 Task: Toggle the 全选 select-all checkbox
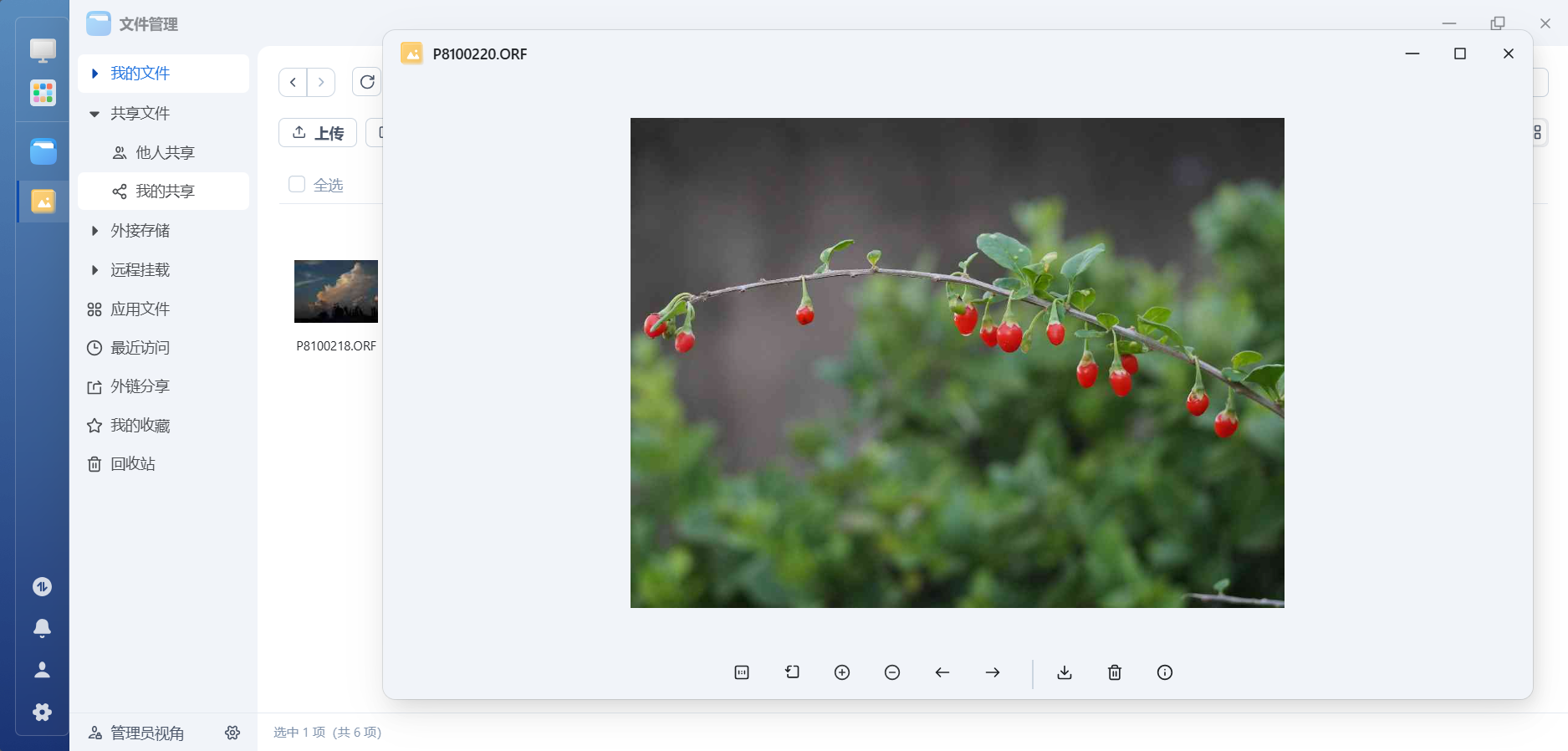297,184
